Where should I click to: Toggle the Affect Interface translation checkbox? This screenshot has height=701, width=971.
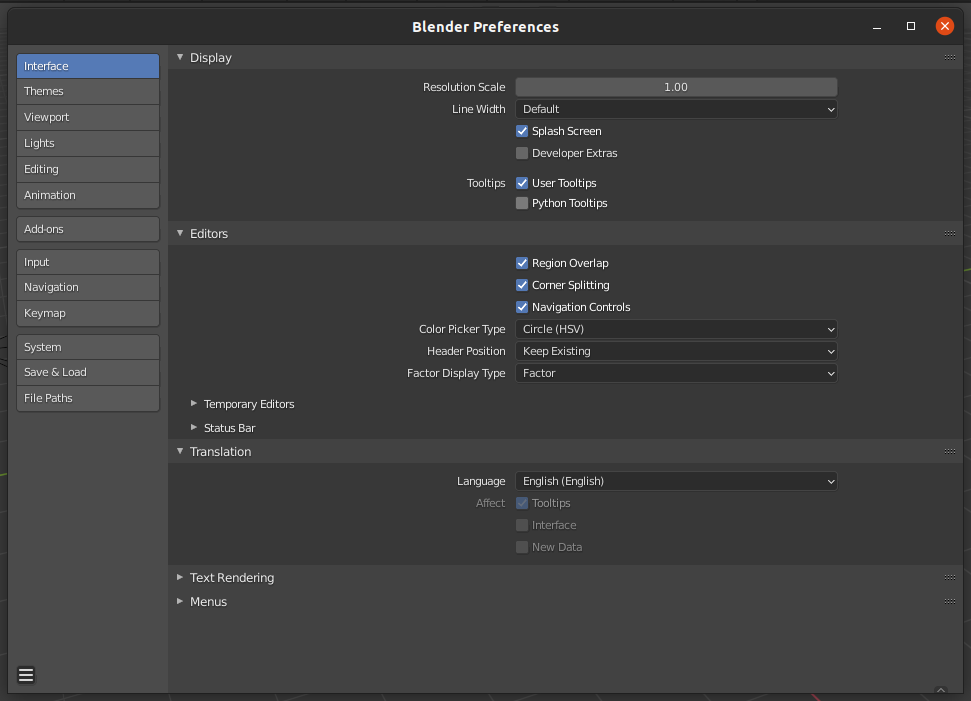coord(522,525)
